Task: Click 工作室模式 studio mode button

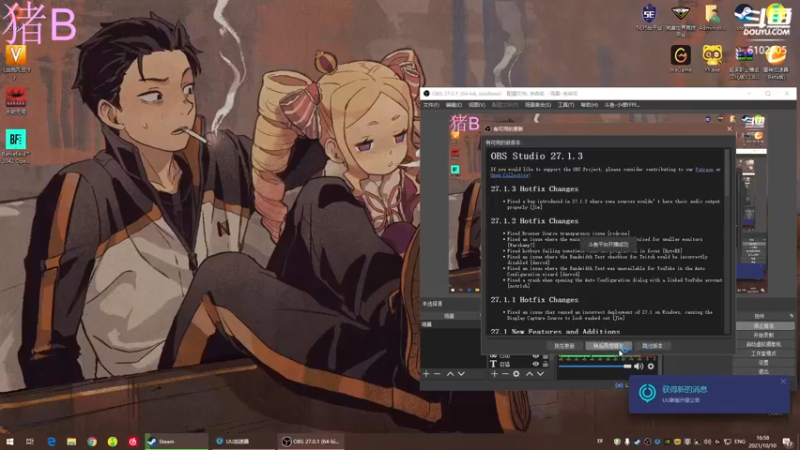Action: tap(764, 354)
